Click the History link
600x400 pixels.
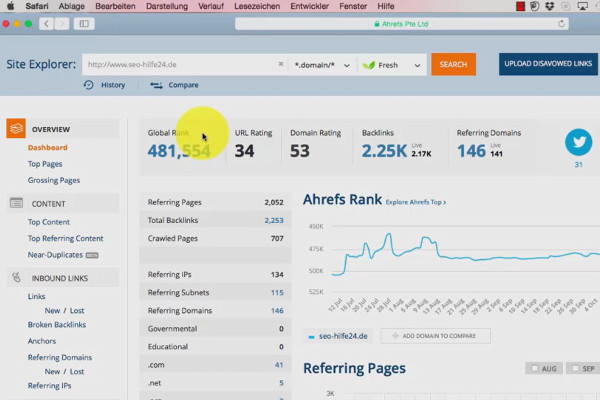[x=113, y=85]
